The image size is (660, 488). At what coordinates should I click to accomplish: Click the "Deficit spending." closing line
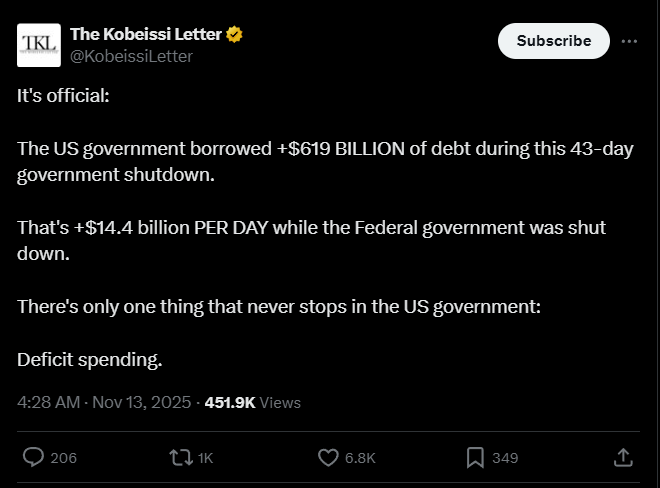(x=90, y=358)
